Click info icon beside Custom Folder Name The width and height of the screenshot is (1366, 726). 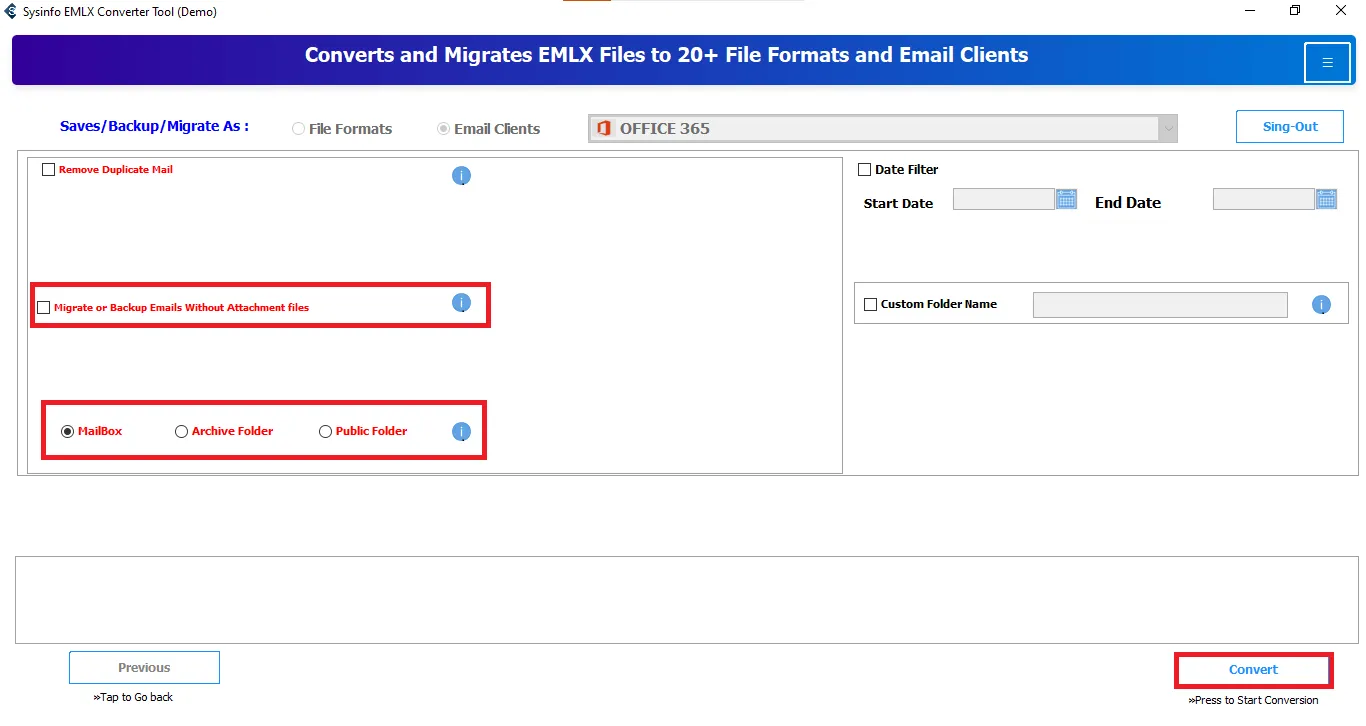pos(1321,305)
